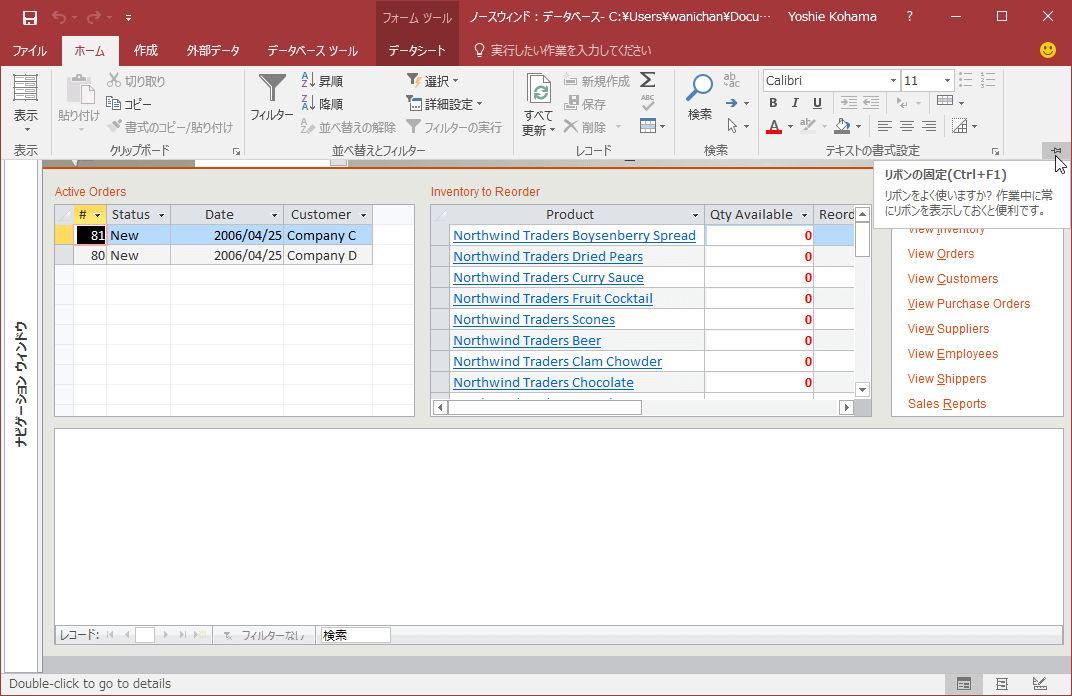Click the View Suppliers link
The width and height of the screenshot is (1072, 696).
click(x=948, y=329)
